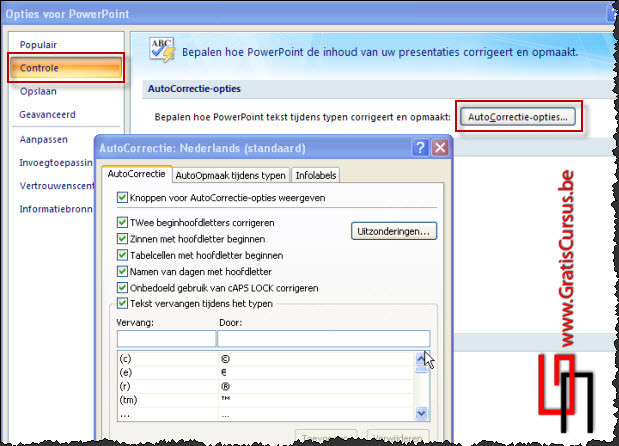Open the Opslaan category
Image resolution: width=619 pixels, height=446 pixels.
38,91
